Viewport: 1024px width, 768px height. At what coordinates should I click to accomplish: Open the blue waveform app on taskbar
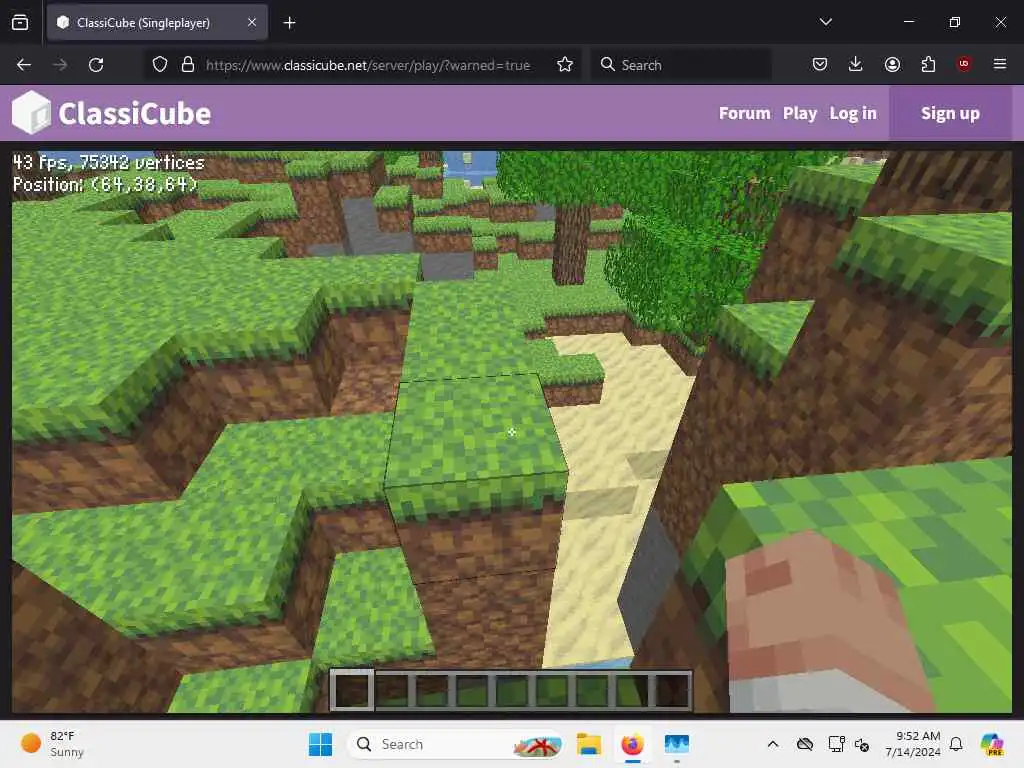[677, 744]
